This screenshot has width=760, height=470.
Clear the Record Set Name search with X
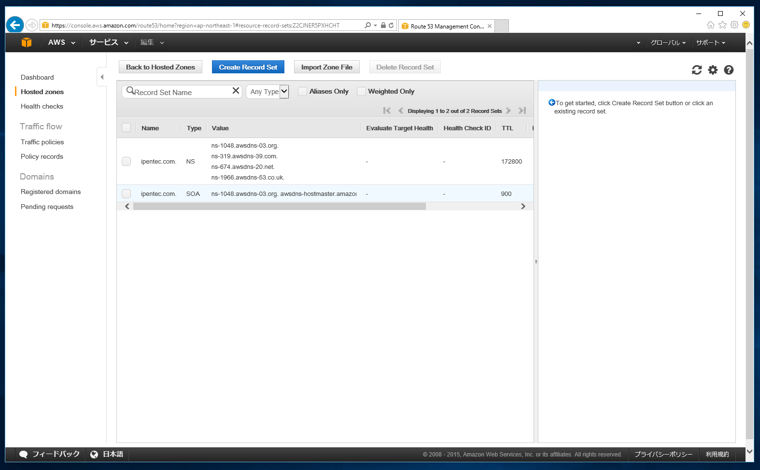click(x=236, y=91)
